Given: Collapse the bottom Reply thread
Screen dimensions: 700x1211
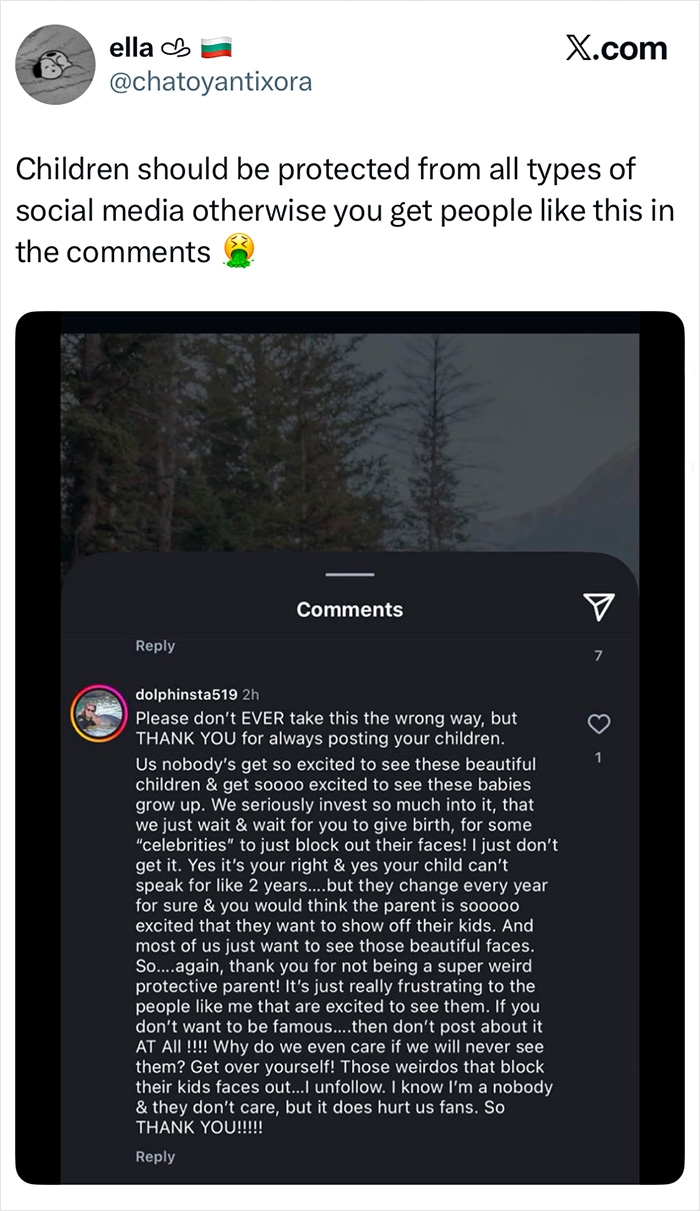Looking at the screenshot, I should [156, 1156].
